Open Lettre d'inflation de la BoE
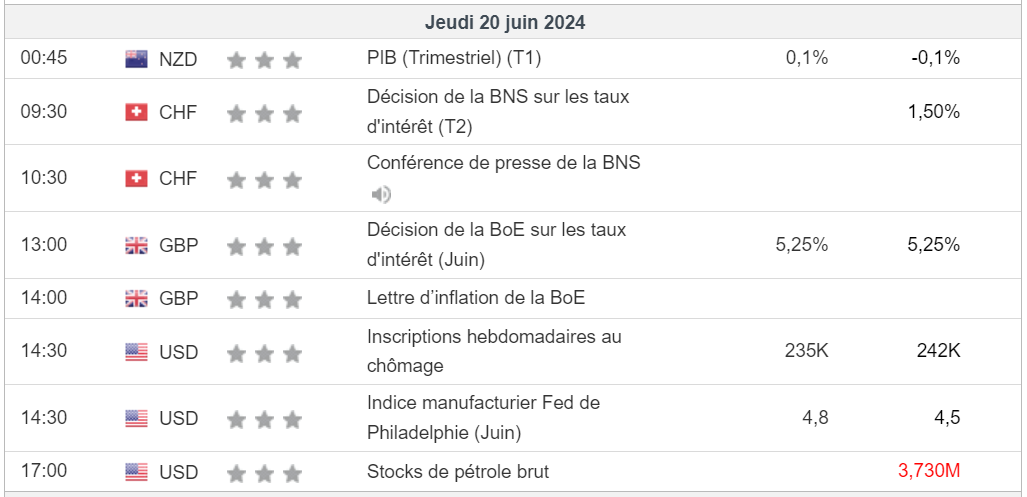This screenshot has height=497, width=1027. click(x=476, y=297)
